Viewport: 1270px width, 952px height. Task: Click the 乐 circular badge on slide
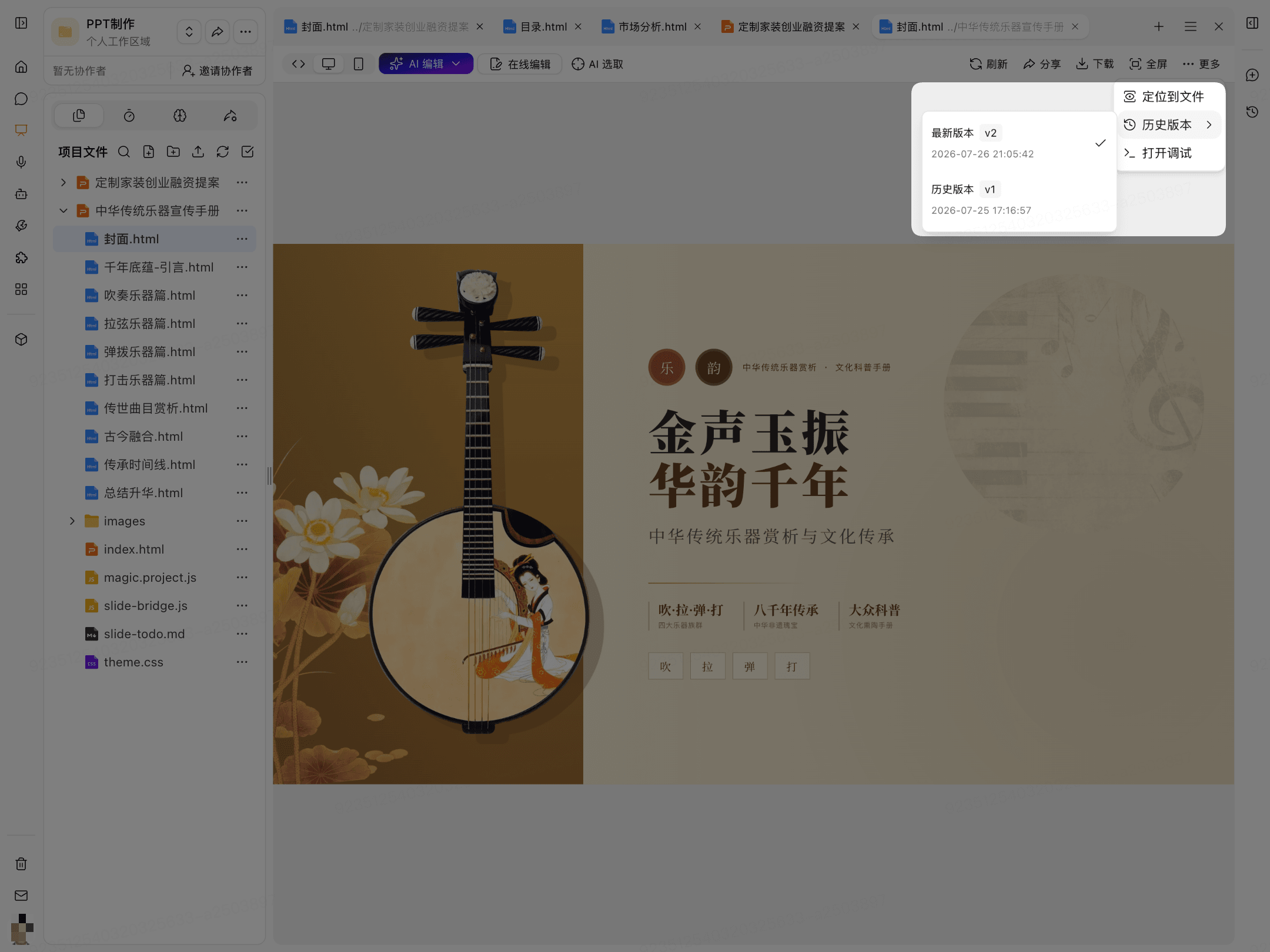667,368
